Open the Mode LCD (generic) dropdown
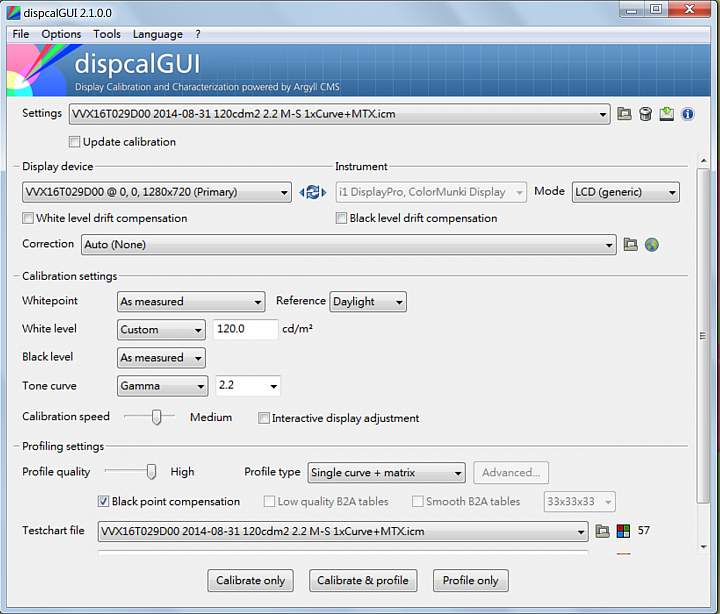 pos(625,192)
